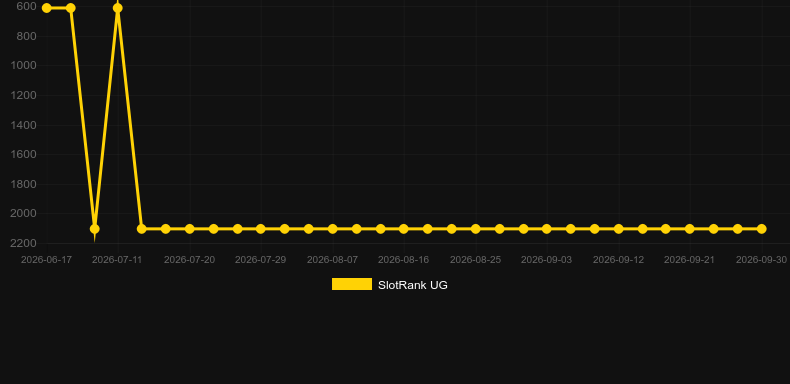This screenshot has width=790, height=384.
Task: Click the 2026-08-16 x-axis date label
Action: point(404,260)
